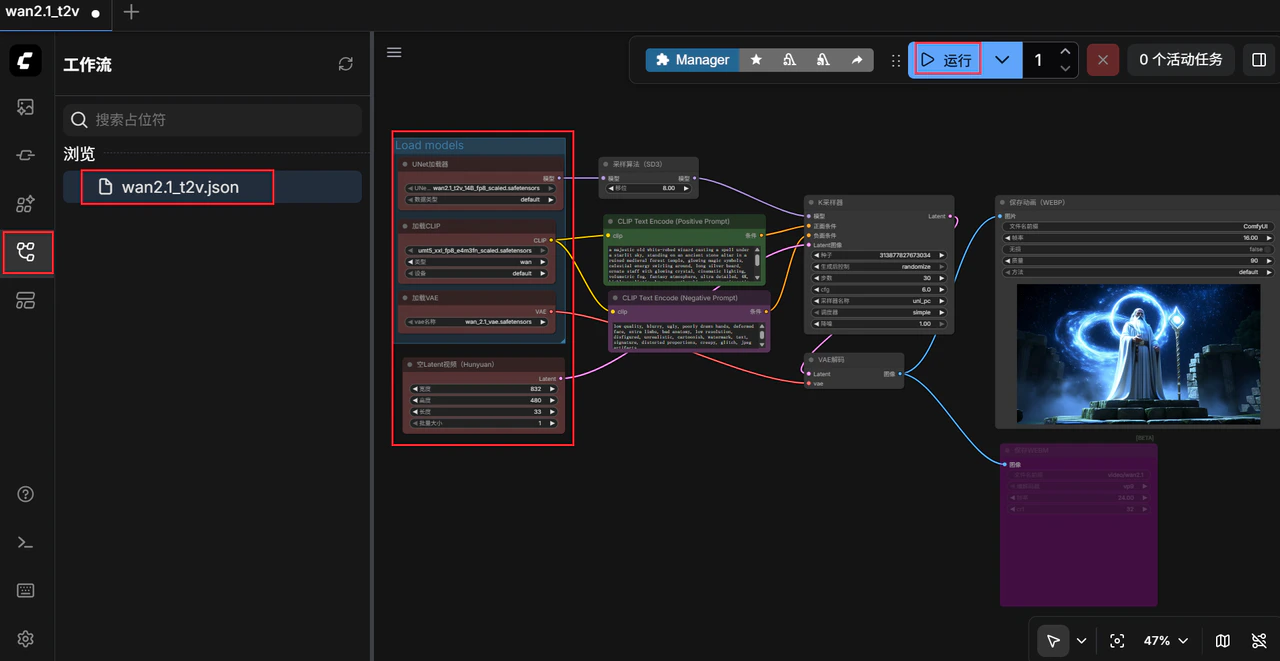
Task: Open the templates sidebar icon
Action: click(x=26, y=301)
